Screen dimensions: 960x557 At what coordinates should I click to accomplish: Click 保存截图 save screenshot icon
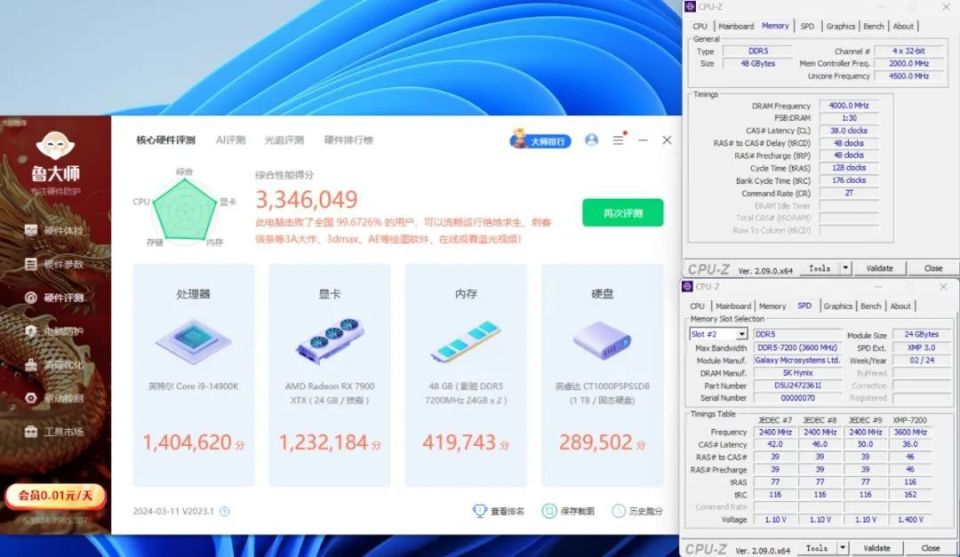[568, 510]
